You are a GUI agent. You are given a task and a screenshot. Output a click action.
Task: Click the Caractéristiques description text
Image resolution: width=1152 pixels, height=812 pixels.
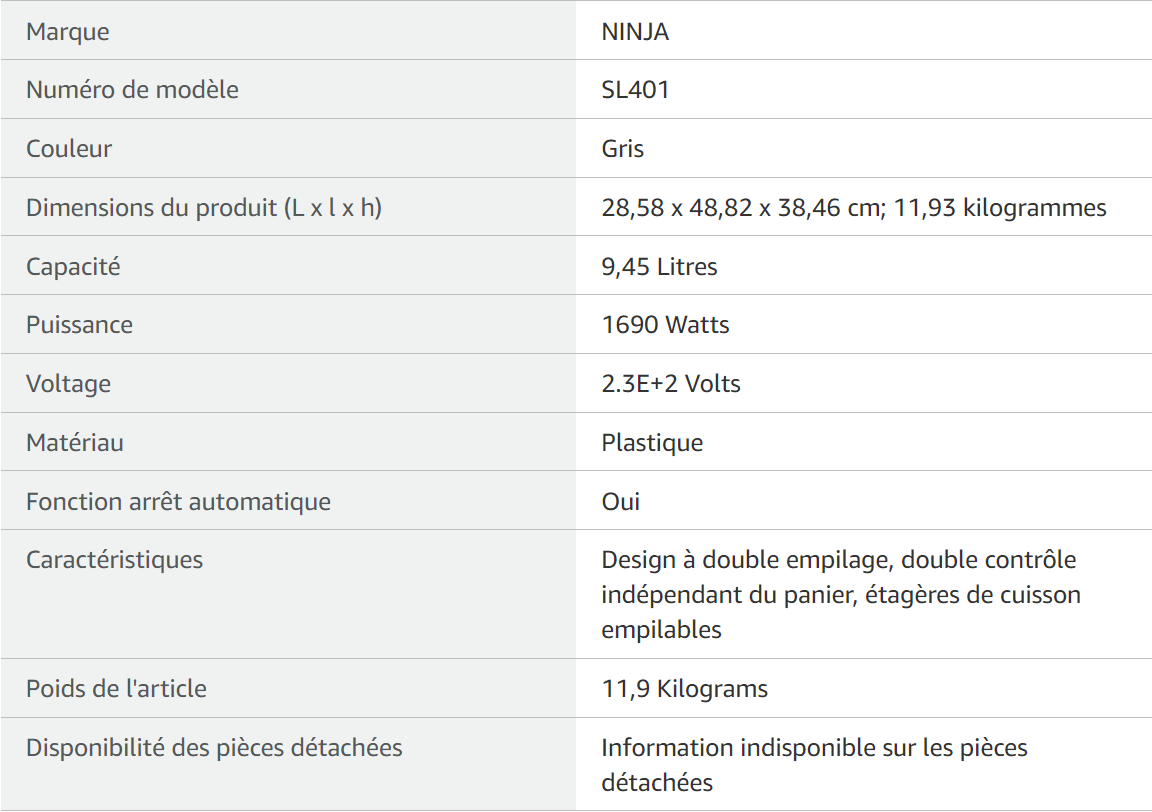(x=840, y=594)
